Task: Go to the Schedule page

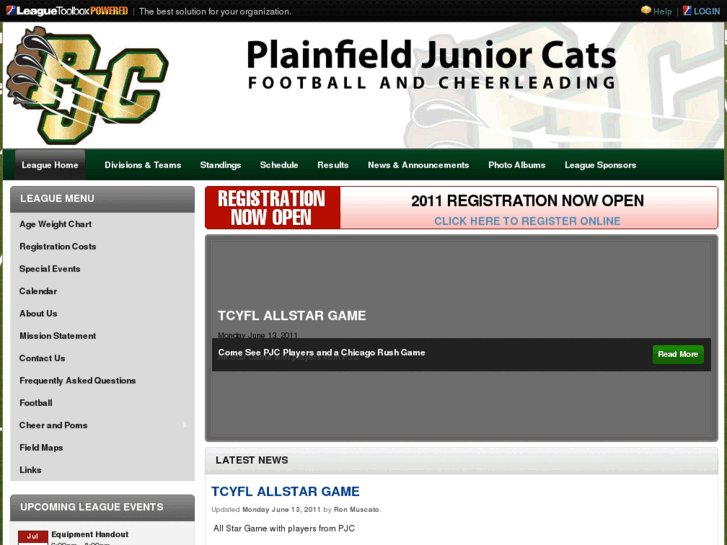Action: point(279,165)
